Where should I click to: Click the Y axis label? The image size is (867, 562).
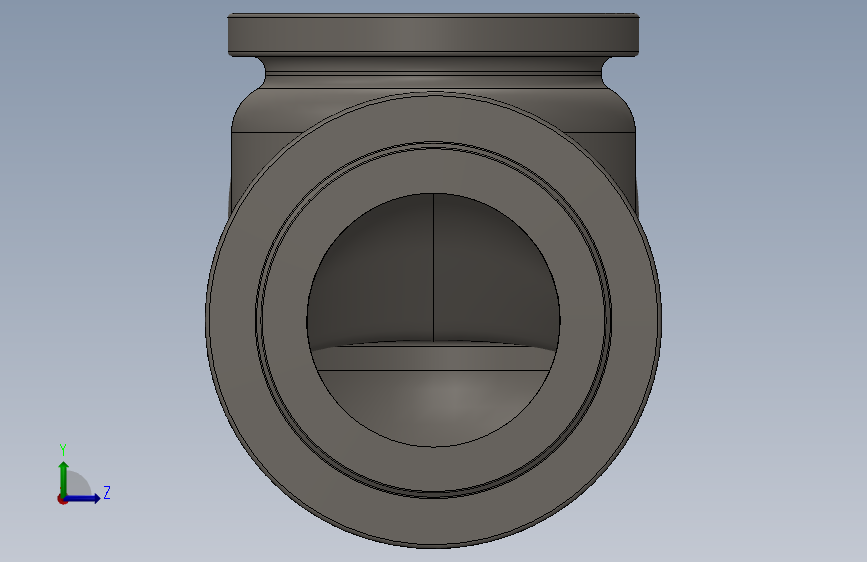(x=63, y=450)
